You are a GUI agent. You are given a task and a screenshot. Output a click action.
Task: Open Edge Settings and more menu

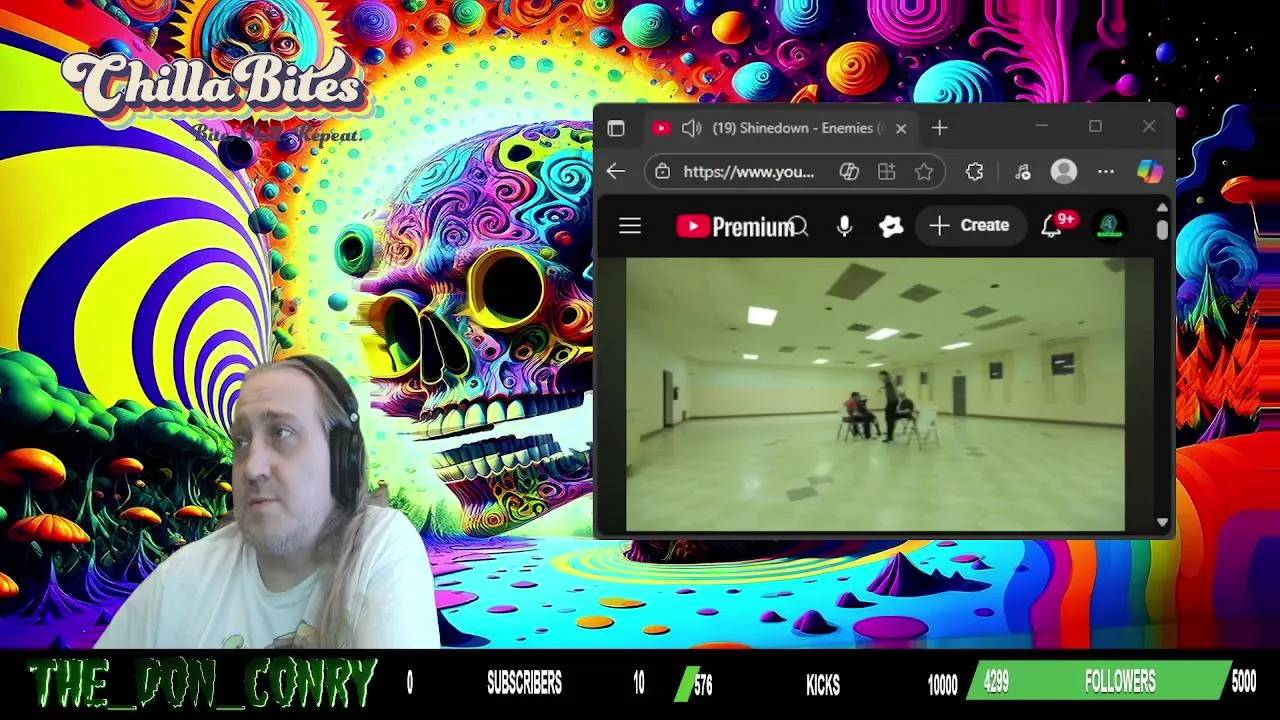[1106, 172]
